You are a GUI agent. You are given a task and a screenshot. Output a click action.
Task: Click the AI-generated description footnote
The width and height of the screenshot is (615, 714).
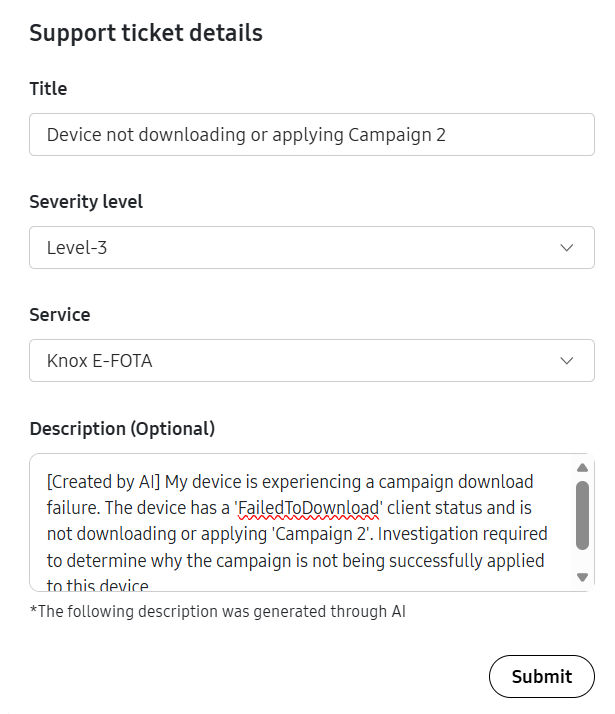click(218, 611)
